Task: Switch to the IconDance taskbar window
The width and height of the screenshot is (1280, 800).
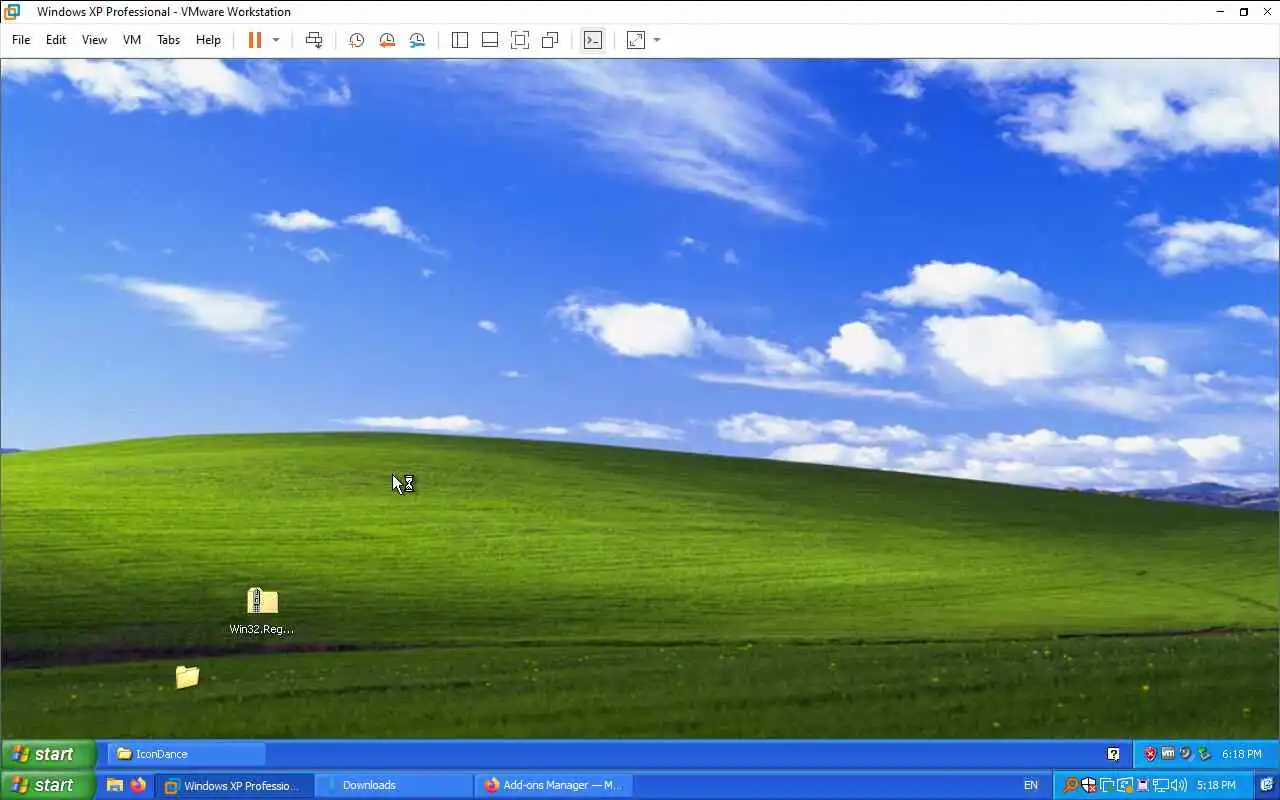Action: 186,754
